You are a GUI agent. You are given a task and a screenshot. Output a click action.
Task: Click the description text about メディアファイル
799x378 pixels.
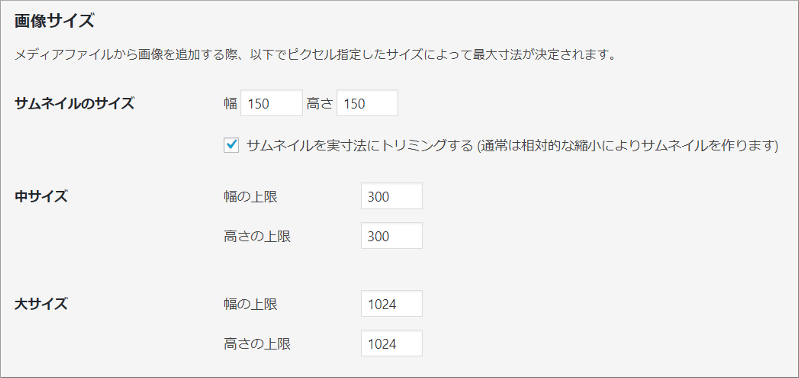coord(316,55)
